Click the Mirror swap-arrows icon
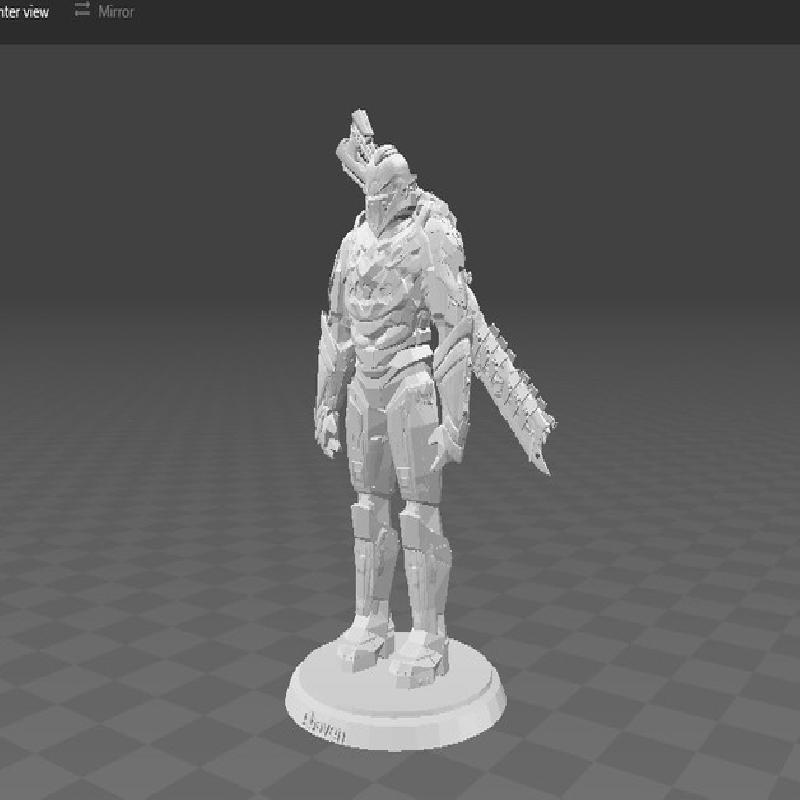The image size is (800, 800). click(x=82, y=9)
